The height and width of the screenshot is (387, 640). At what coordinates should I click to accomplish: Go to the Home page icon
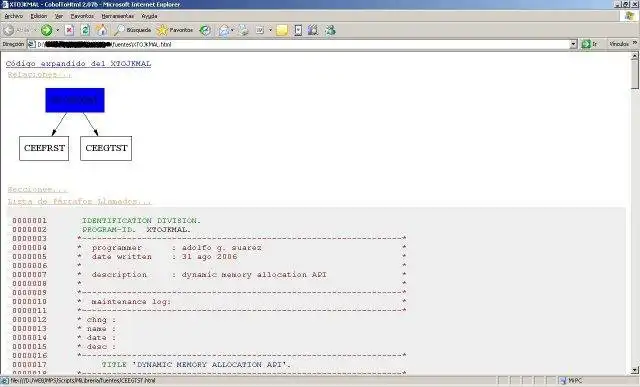pos(101,30)
